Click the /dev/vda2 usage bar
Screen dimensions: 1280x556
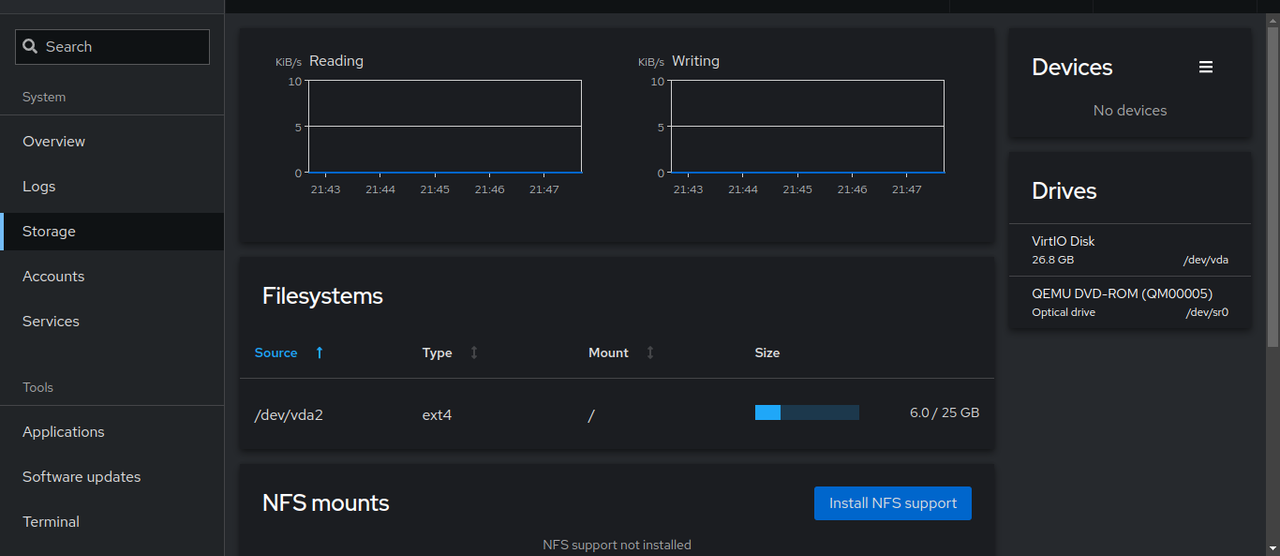807,412
